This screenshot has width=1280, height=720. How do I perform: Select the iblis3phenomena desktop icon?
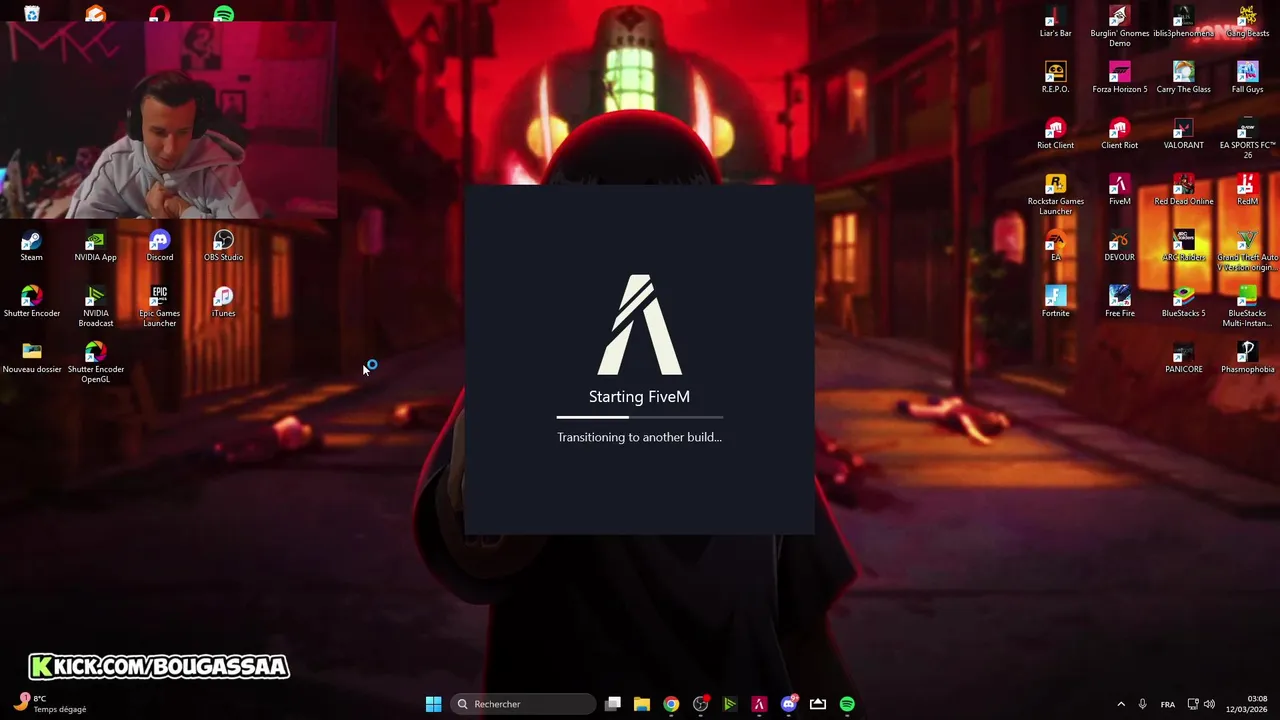click(x=1183, y=22)
